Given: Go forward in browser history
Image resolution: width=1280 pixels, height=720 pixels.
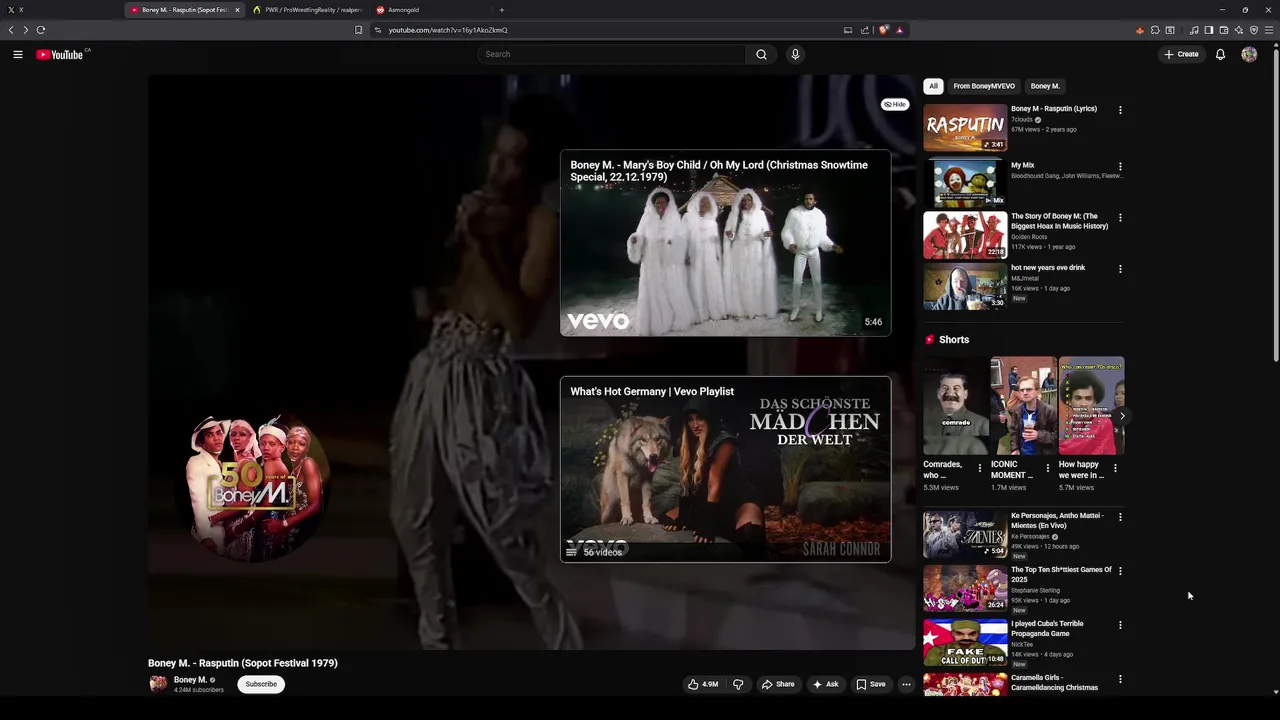Looking at the screenshot, I should (x=26, y=30).
